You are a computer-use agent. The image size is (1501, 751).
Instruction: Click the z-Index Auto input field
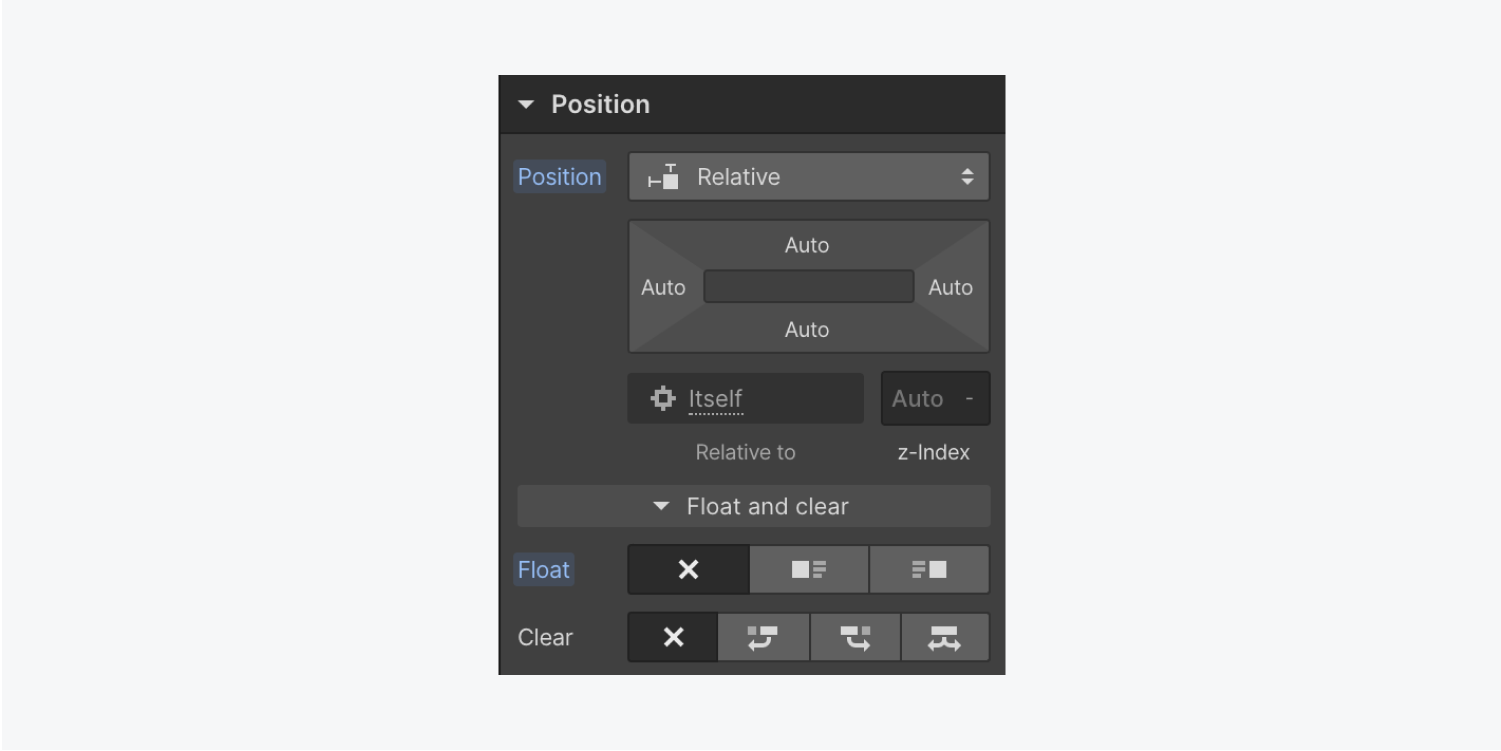point(935,399)
